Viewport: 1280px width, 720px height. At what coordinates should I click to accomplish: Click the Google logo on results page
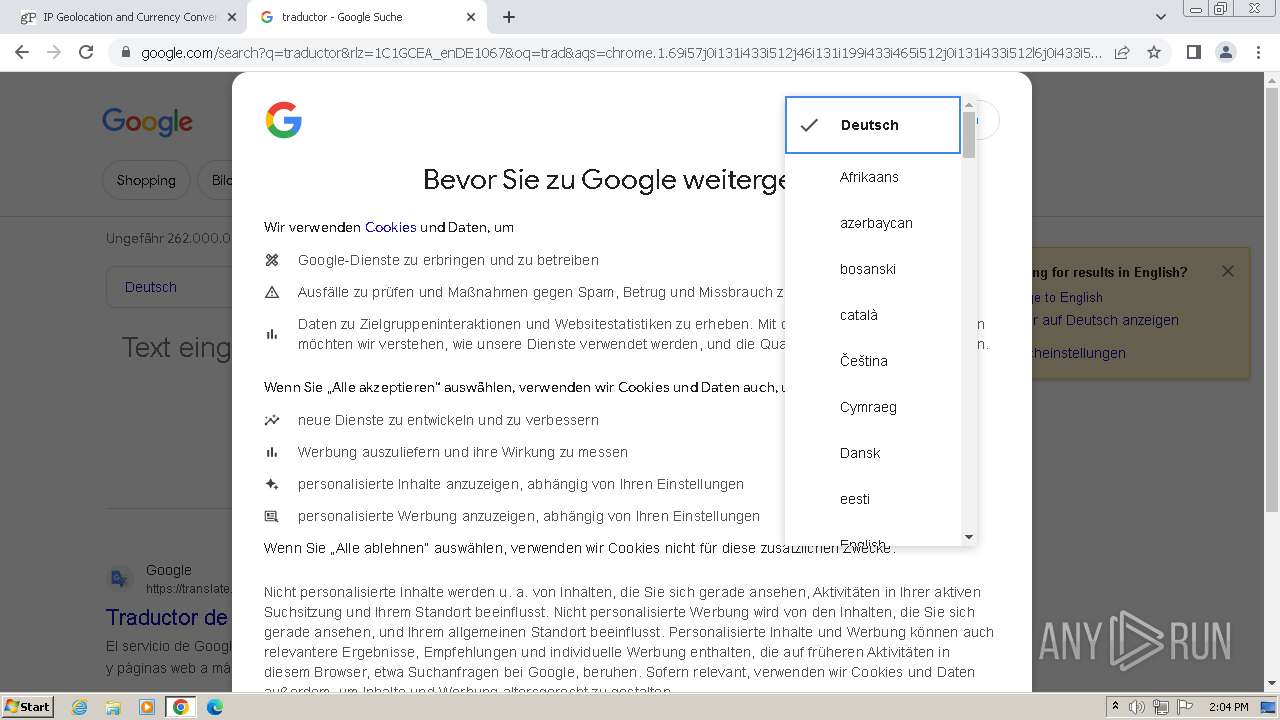coord(147,122)
